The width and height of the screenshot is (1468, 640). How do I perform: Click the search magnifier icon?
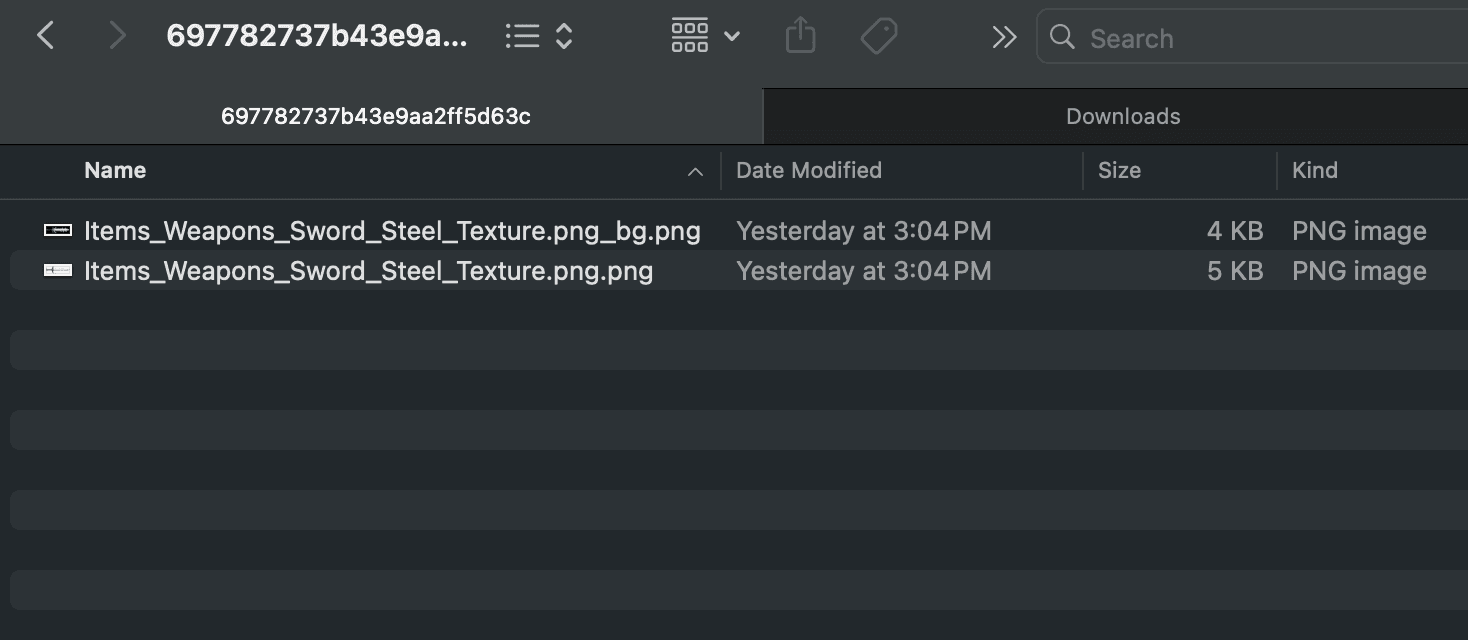[1062, 37]
